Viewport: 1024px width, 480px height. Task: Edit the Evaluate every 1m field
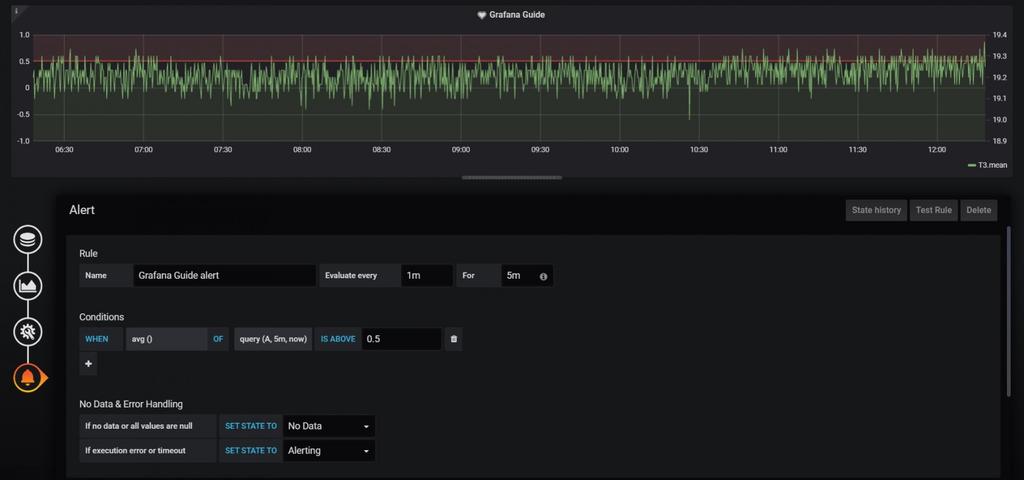[x=426, y=276]
